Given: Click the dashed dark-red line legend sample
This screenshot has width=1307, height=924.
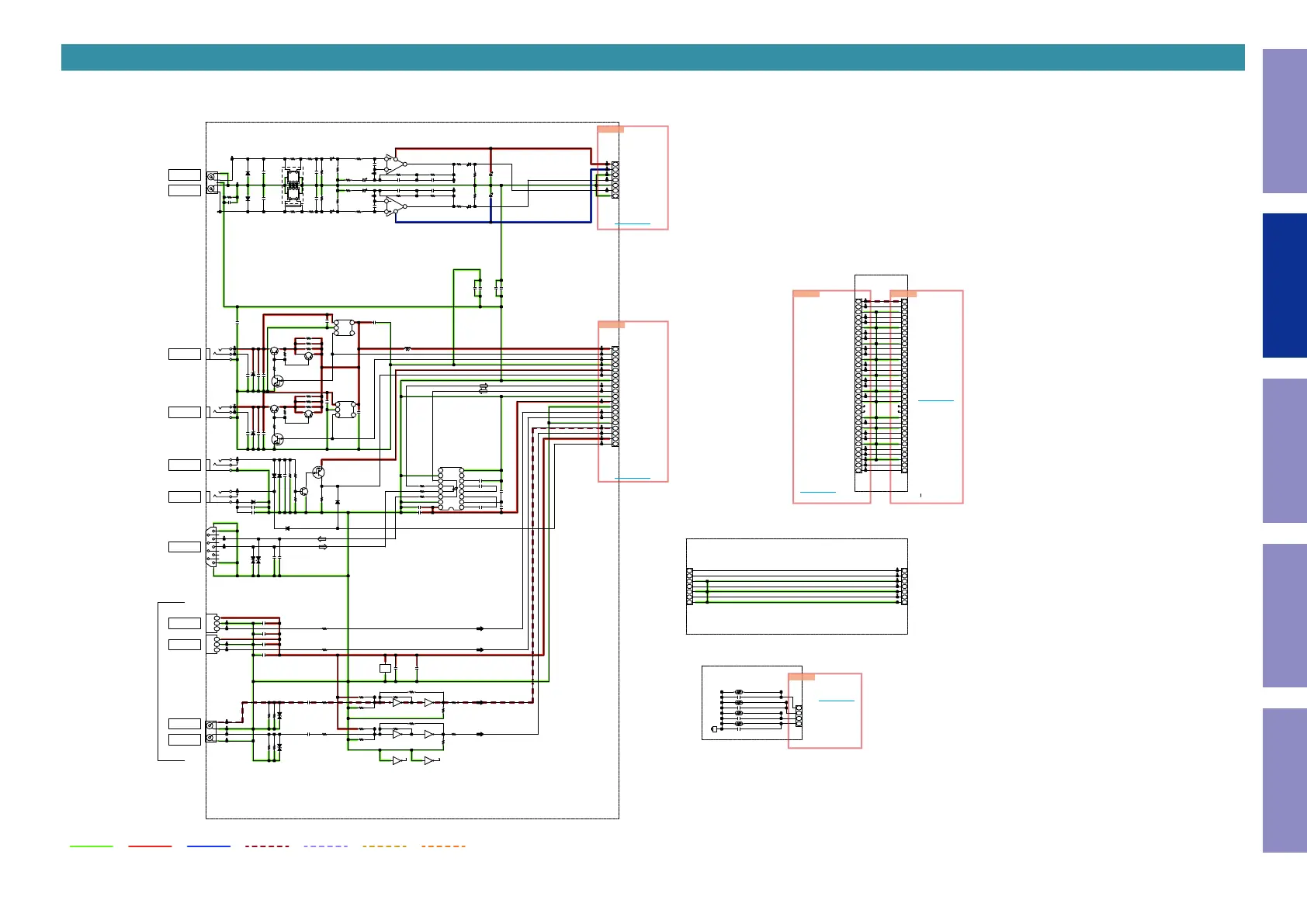Looking at the screenshot, I should [x=267, y=846].
